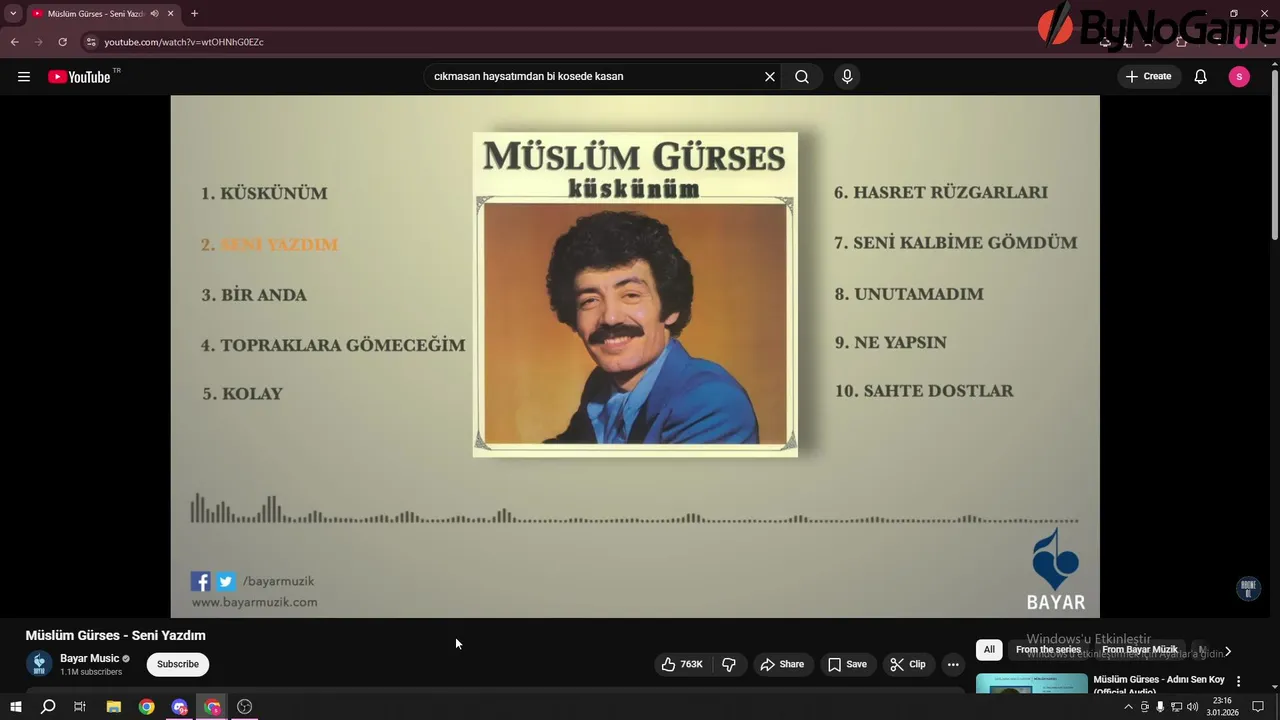Reload the current page
This screenshot has width=1280, height=720.
pyautogui.click(x=62, y=42)
